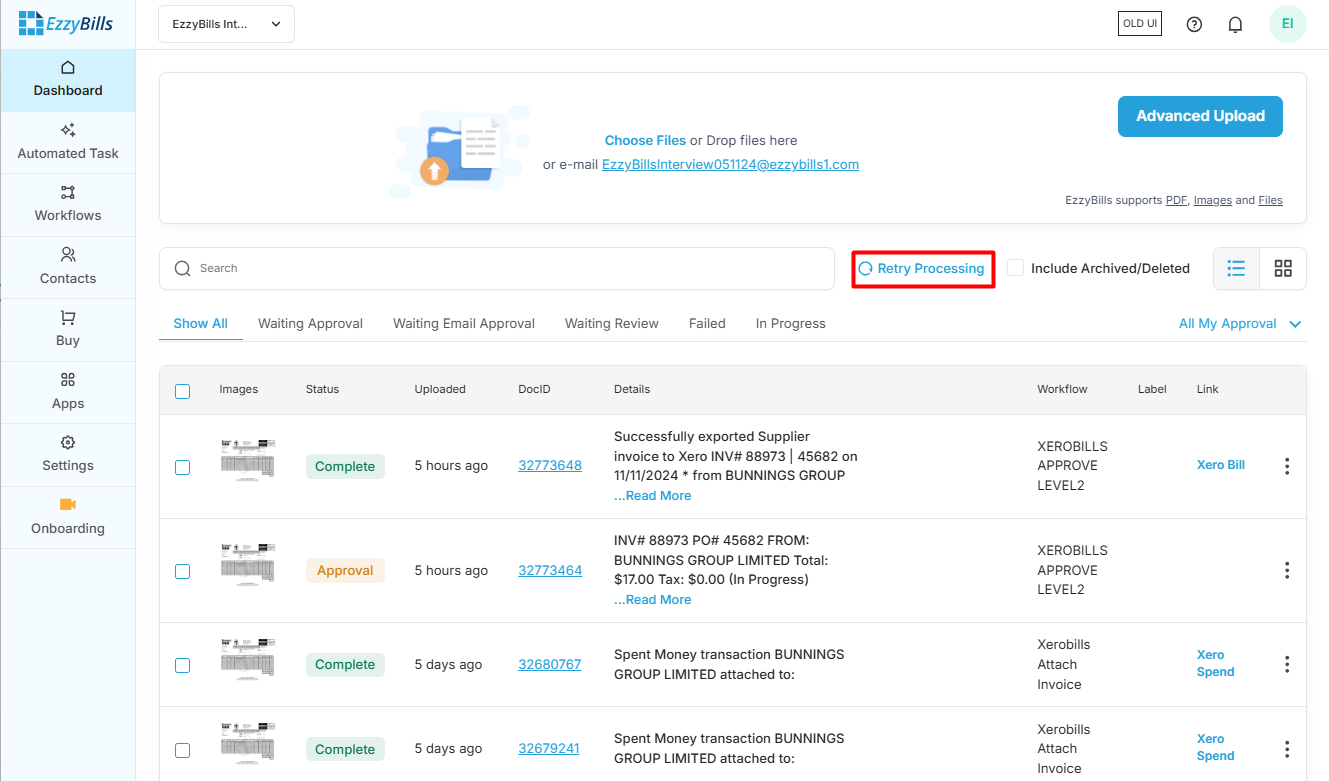Open the Dashboard home icon

click(68, 68)
